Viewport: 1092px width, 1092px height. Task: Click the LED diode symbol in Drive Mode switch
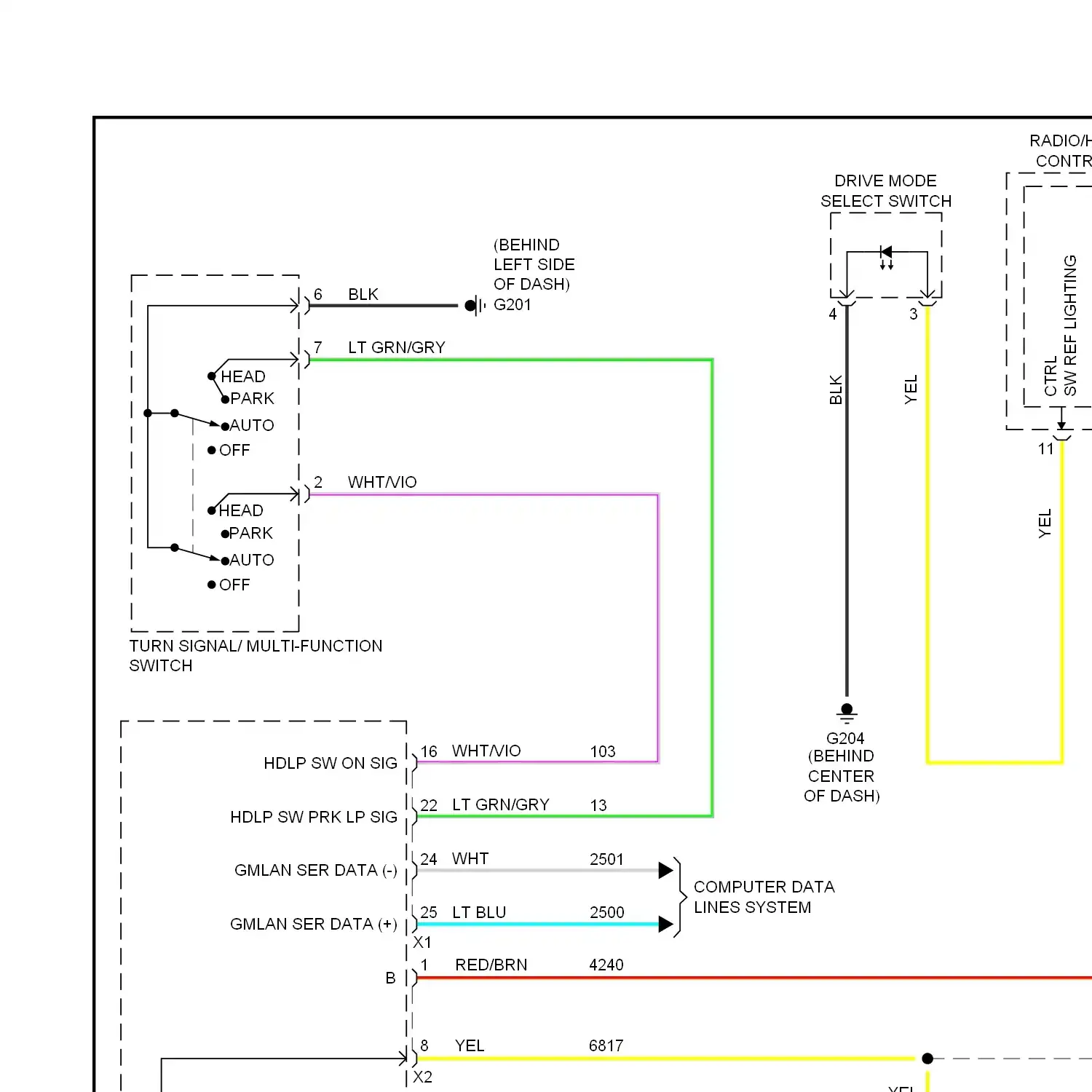point(886,257)
